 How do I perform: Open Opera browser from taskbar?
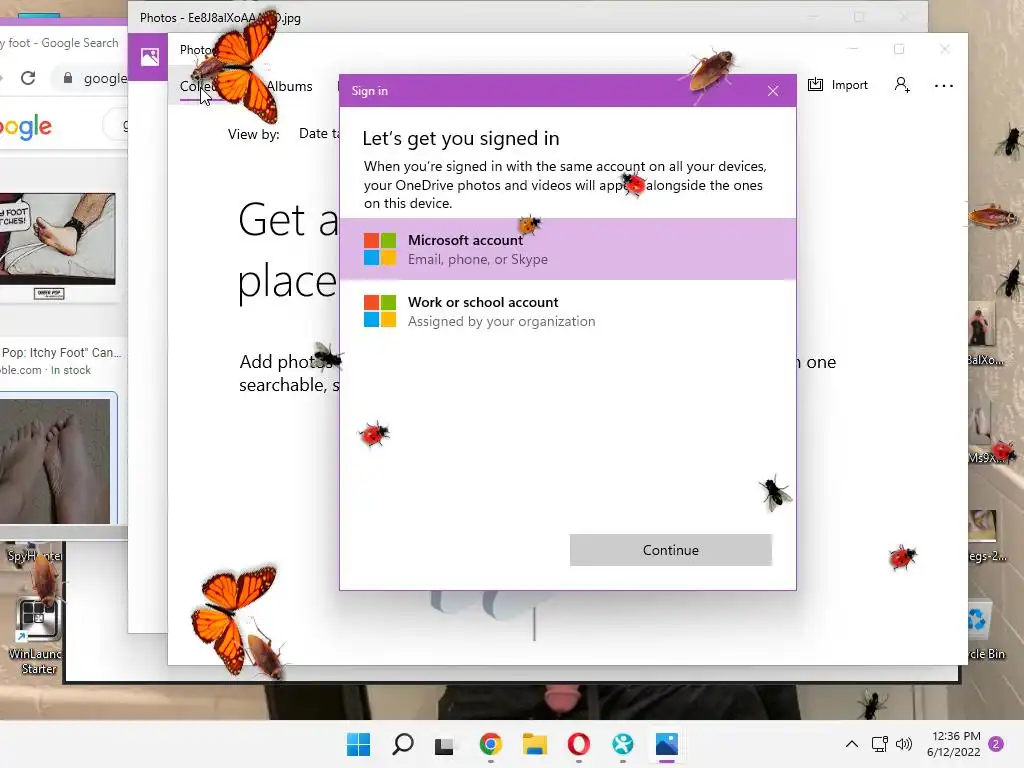click(579, 744)
